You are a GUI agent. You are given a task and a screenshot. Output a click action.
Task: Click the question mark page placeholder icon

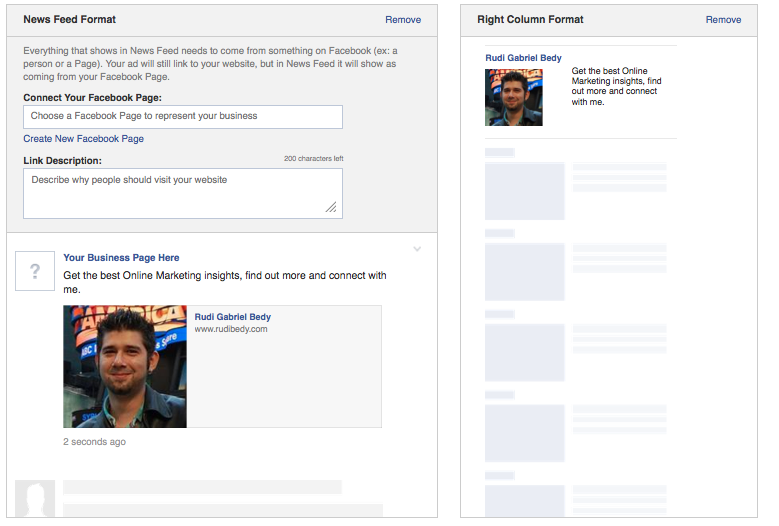click(x=35, y=271)
